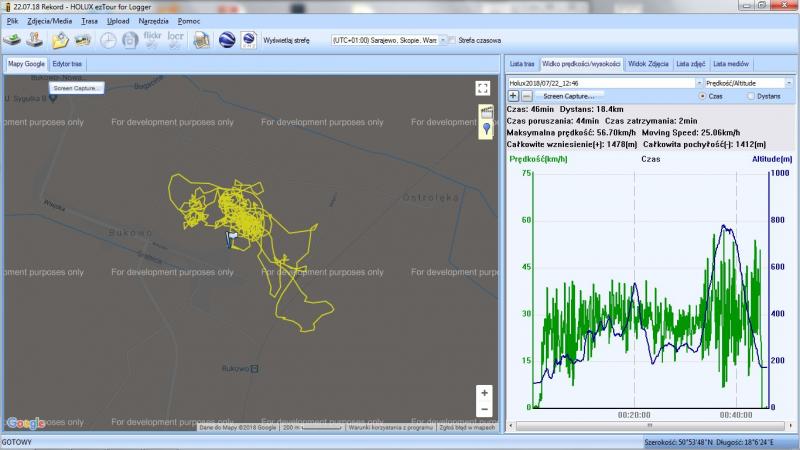Click the read-from-device icon at the toolbar's left end
This screenshot has width=800, height=450.
tap(13, 40)
